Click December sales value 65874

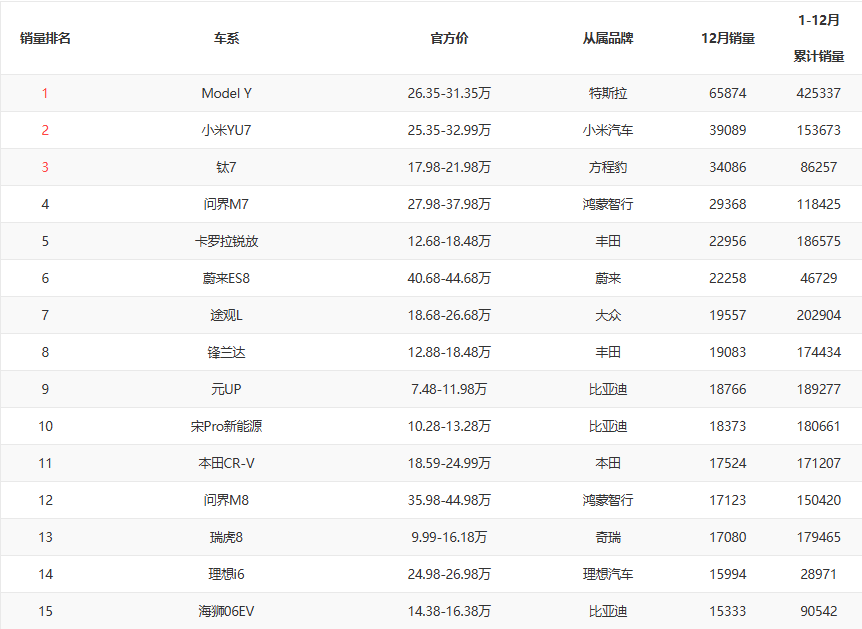(x=728, y=93)
